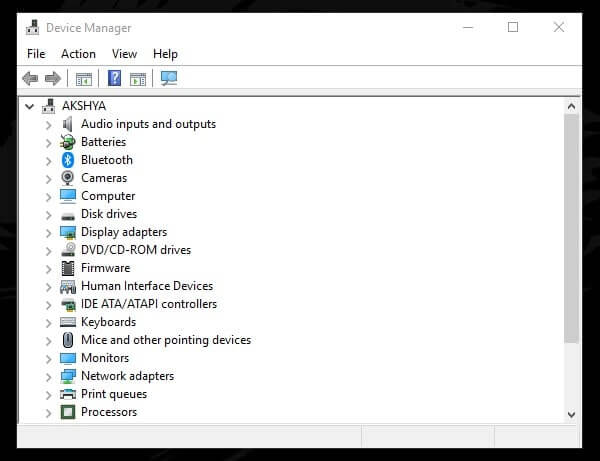This screenshot has width=600, height=461.
Task: Click the vertical scrollbar thumb
Action: pos(571,228)
